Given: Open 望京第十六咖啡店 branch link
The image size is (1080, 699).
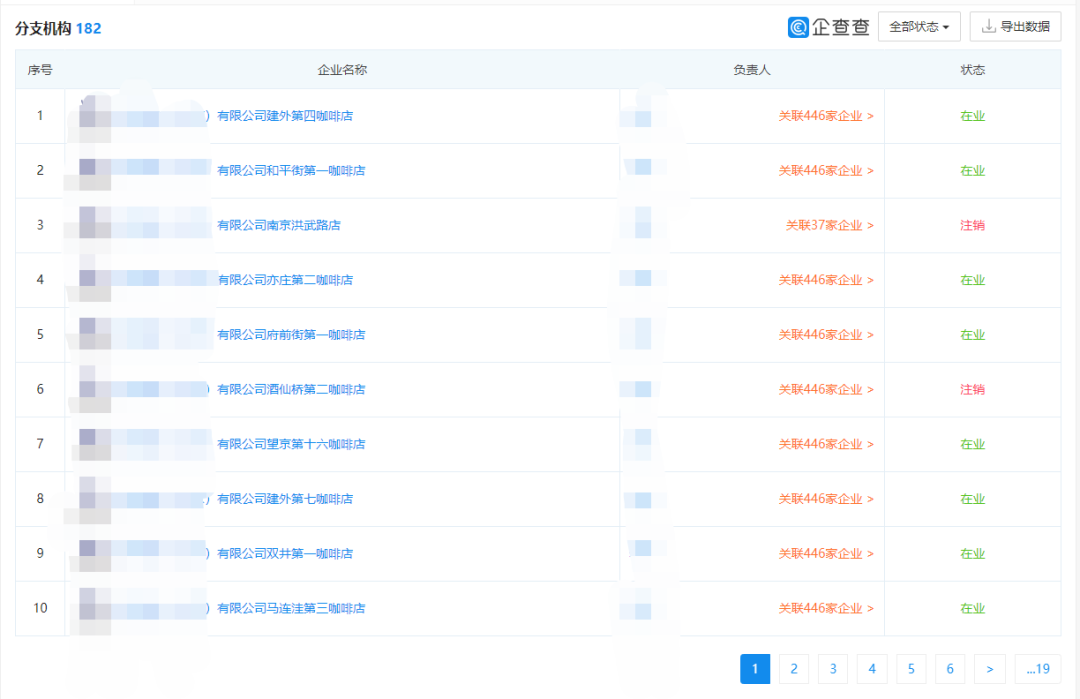Looking at the screenshot, I should click(291, 444).
